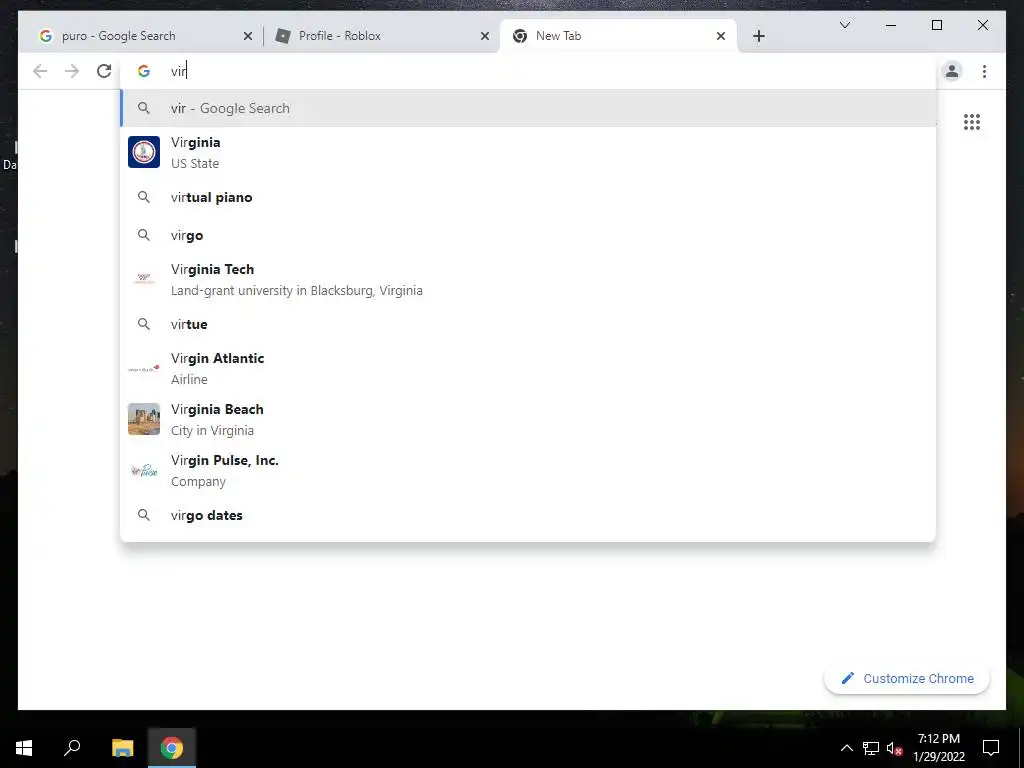This screenshot has height=768, width=1024.
Task: Close the New Tab tab
Action: coord(721,36)
